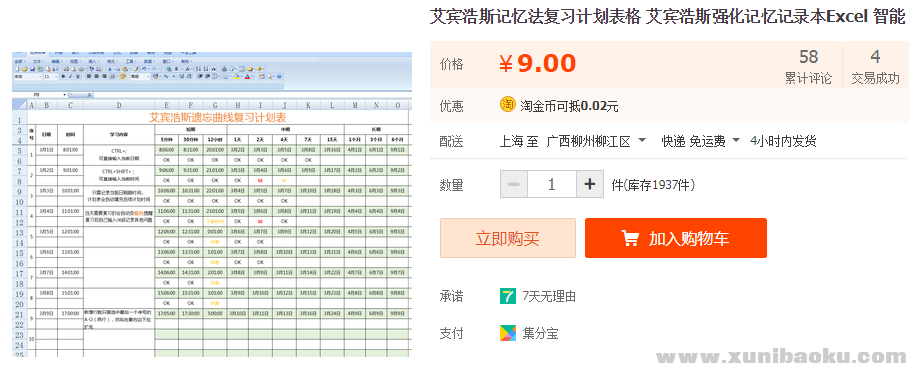The width and height of the screenshot is (909, 369).
Task: Click the 4小时内发货 shipping time text
Action: (x=783, y=141)
